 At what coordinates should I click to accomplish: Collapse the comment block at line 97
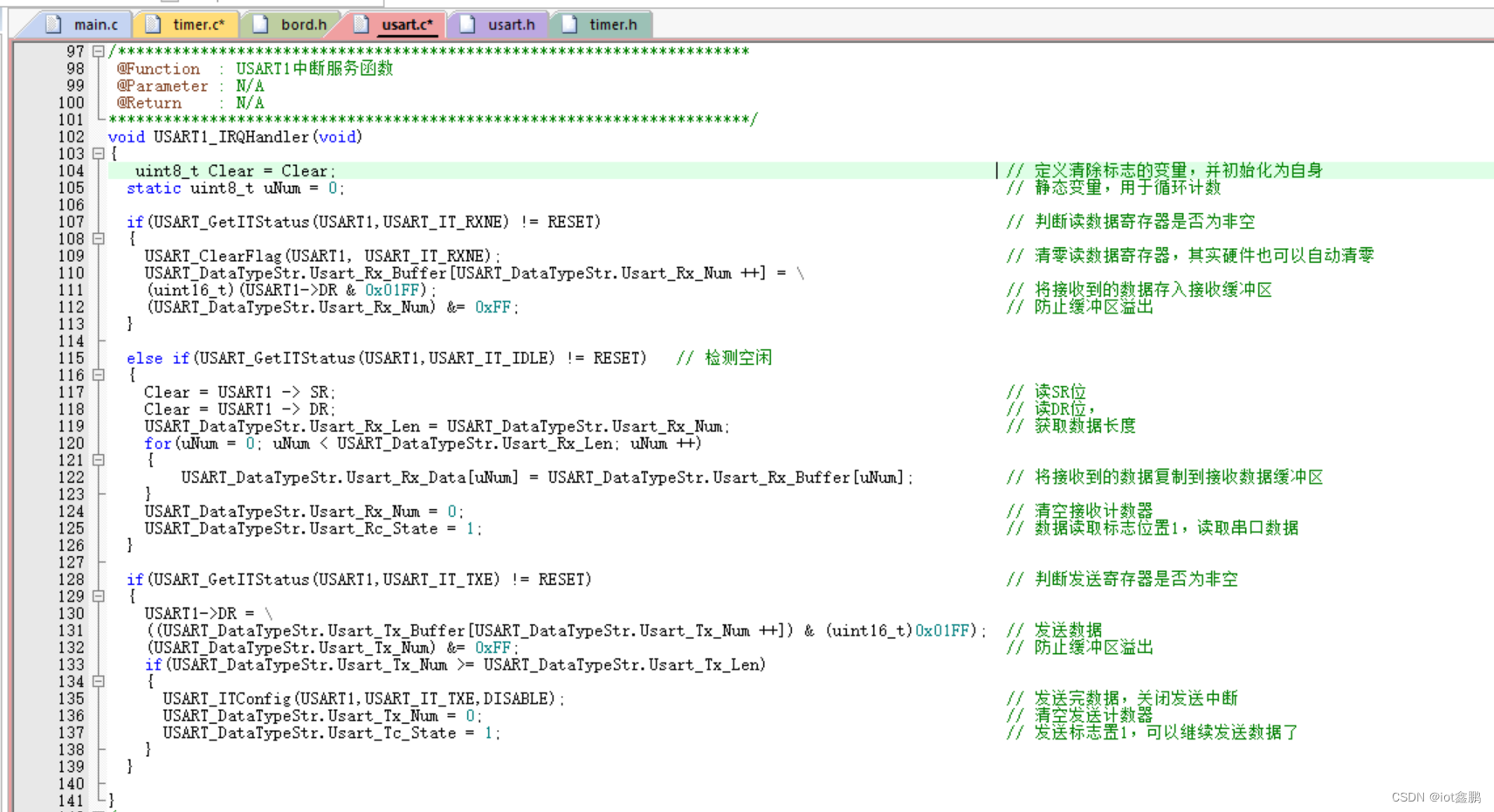[99, 52]
